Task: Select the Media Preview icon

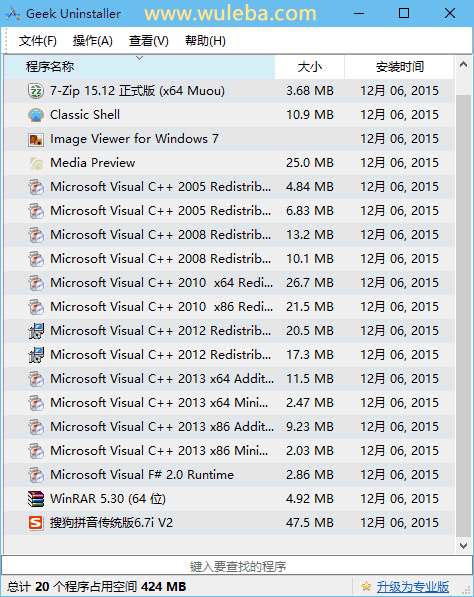Action: (36, 163)
